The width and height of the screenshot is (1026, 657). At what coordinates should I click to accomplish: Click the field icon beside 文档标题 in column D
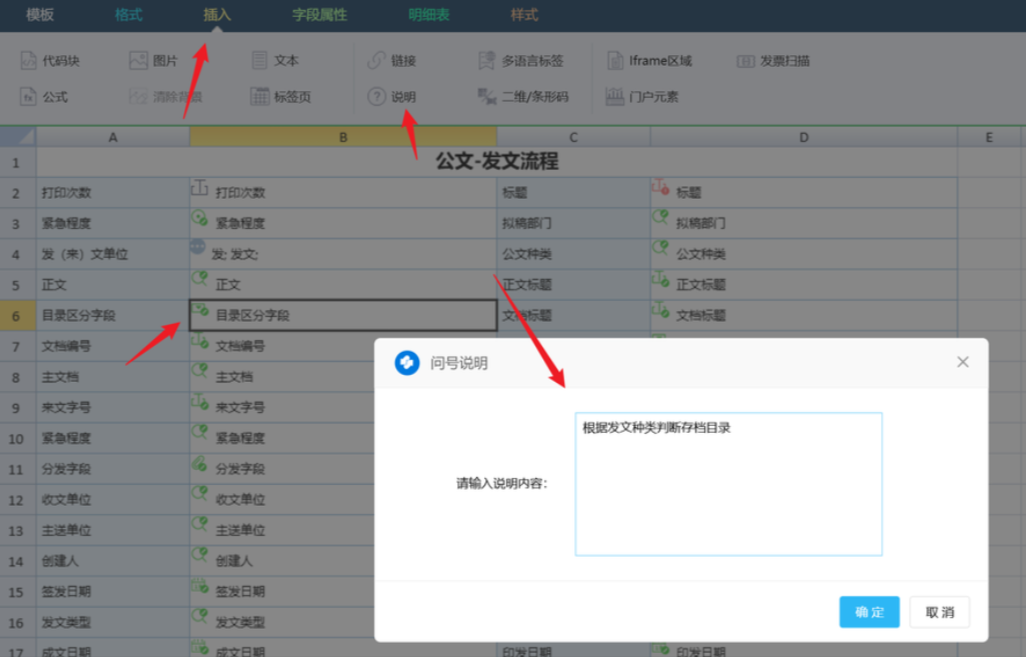pos(660,310)
